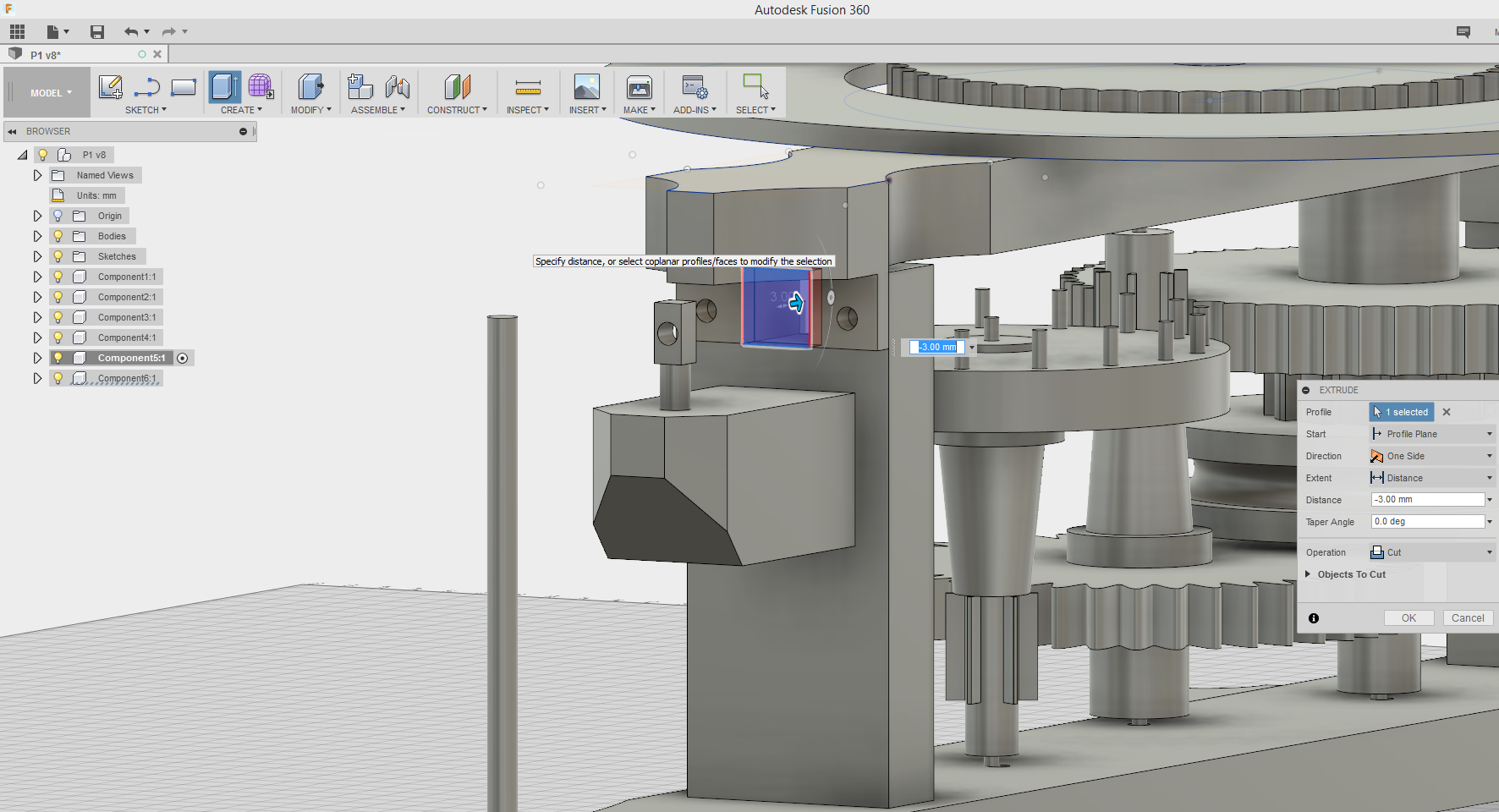
Task: Click the Taper Angle input field
Action: [x=1428, y=522]
